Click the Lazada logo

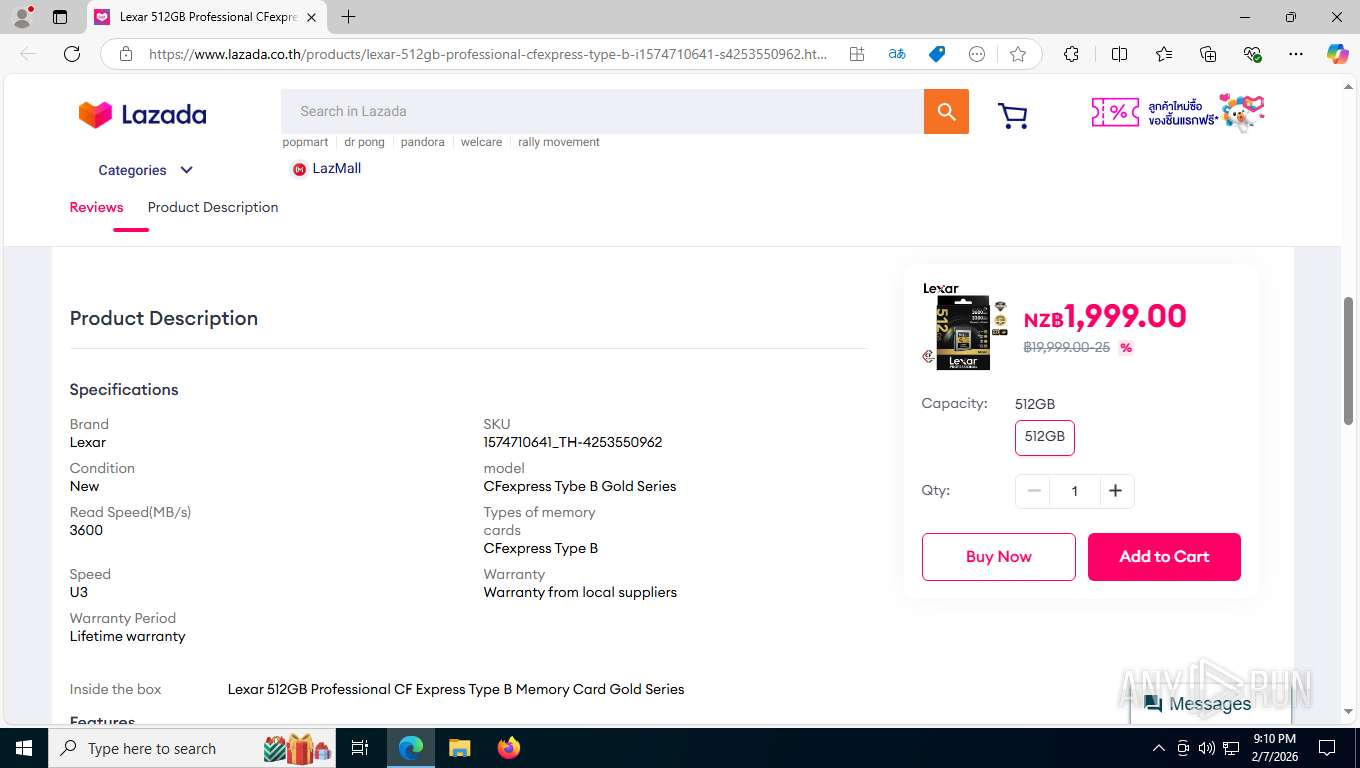coord(142,115)
